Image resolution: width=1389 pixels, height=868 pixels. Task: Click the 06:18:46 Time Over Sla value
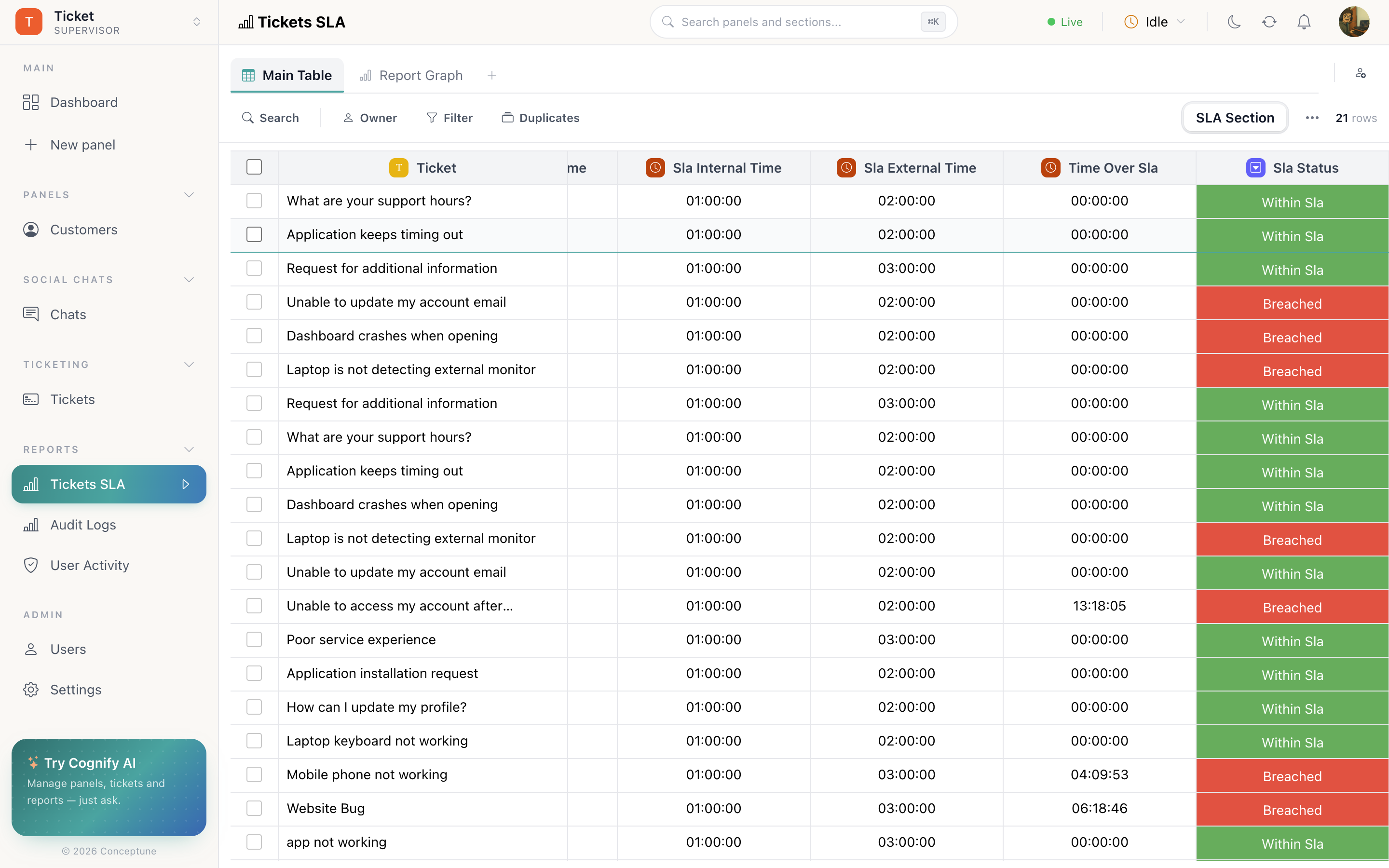tap(1099, 808)
